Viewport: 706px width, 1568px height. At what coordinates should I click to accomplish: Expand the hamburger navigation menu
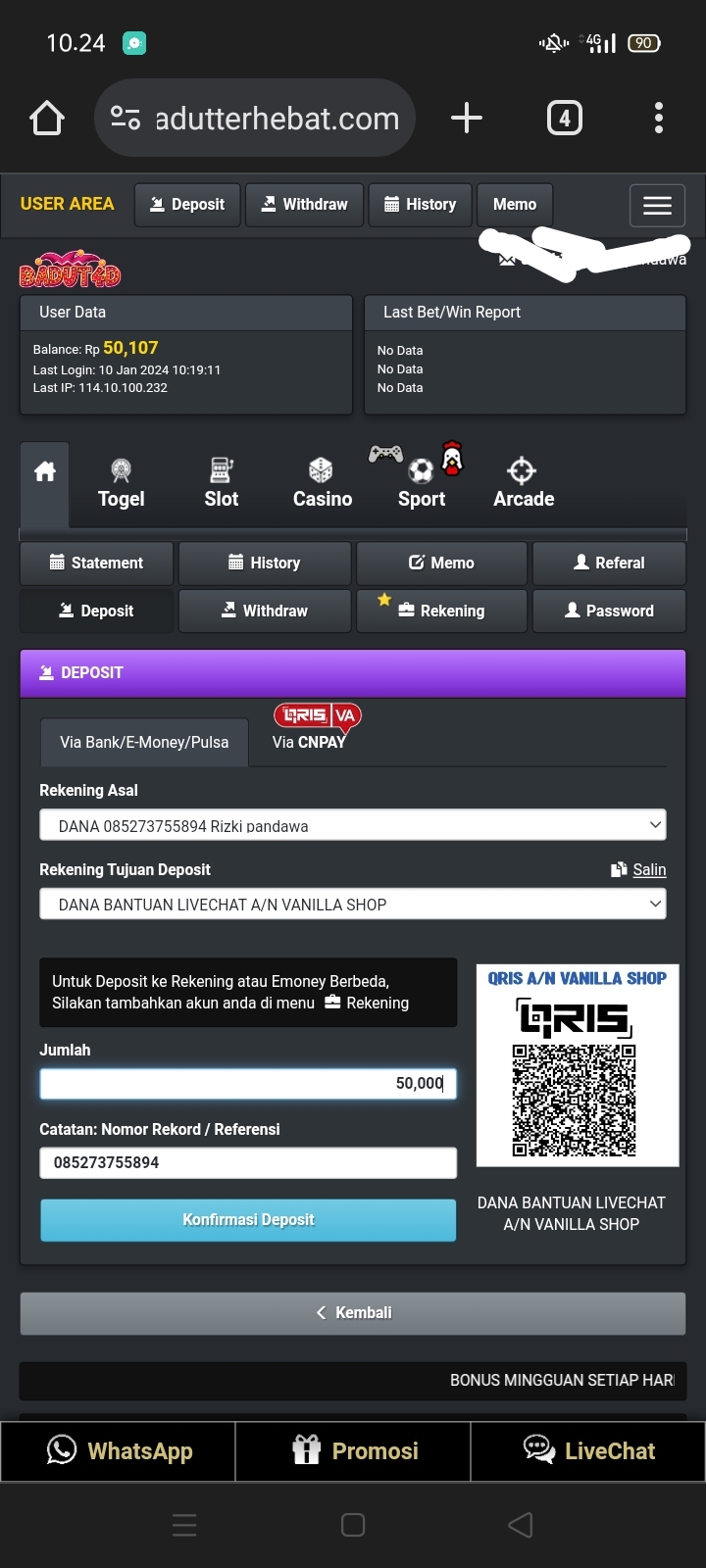657,206
